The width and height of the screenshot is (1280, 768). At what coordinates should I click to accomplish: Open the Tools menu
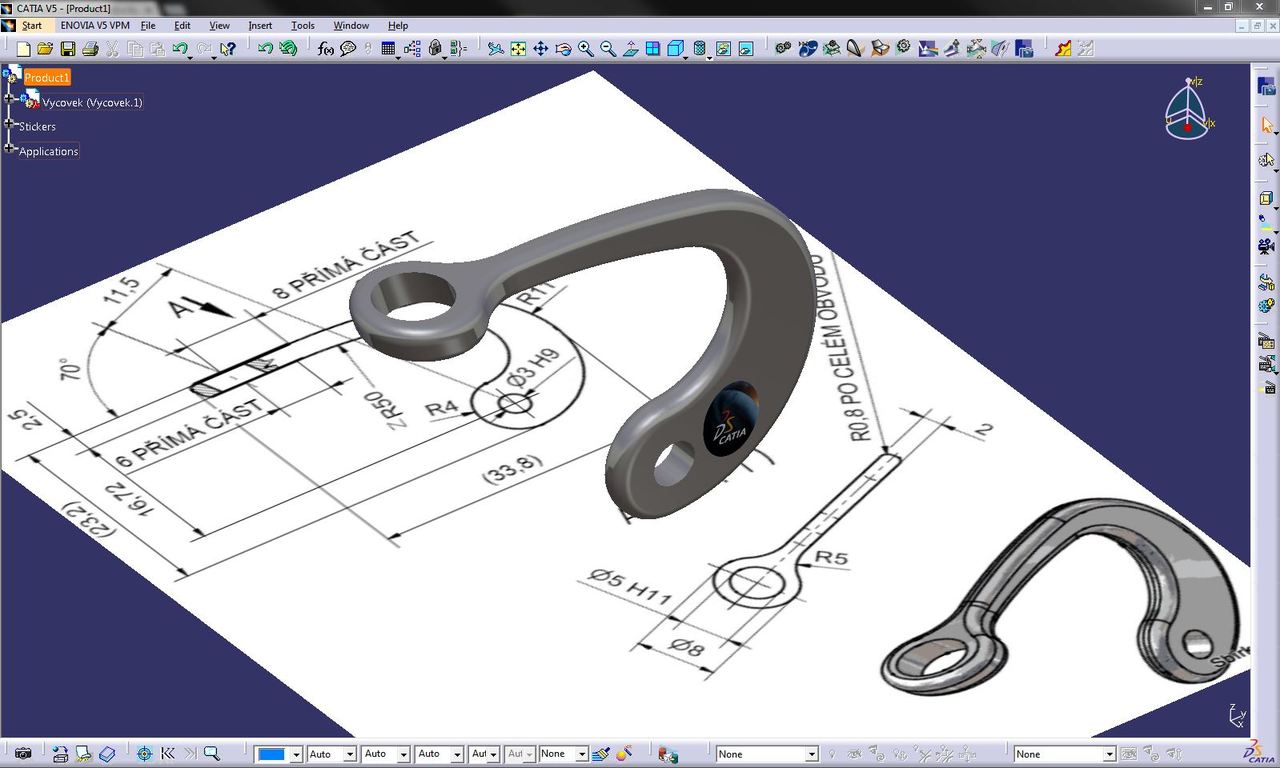303,25
